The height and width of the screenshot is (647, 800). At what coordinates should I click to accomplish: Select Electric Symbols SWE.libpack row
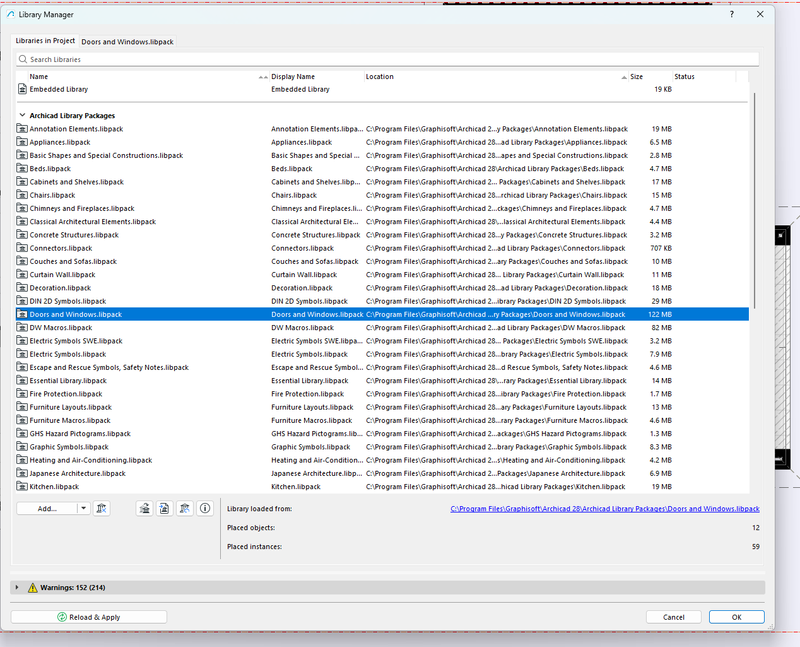pyautogui.click(x=383, y=341)
